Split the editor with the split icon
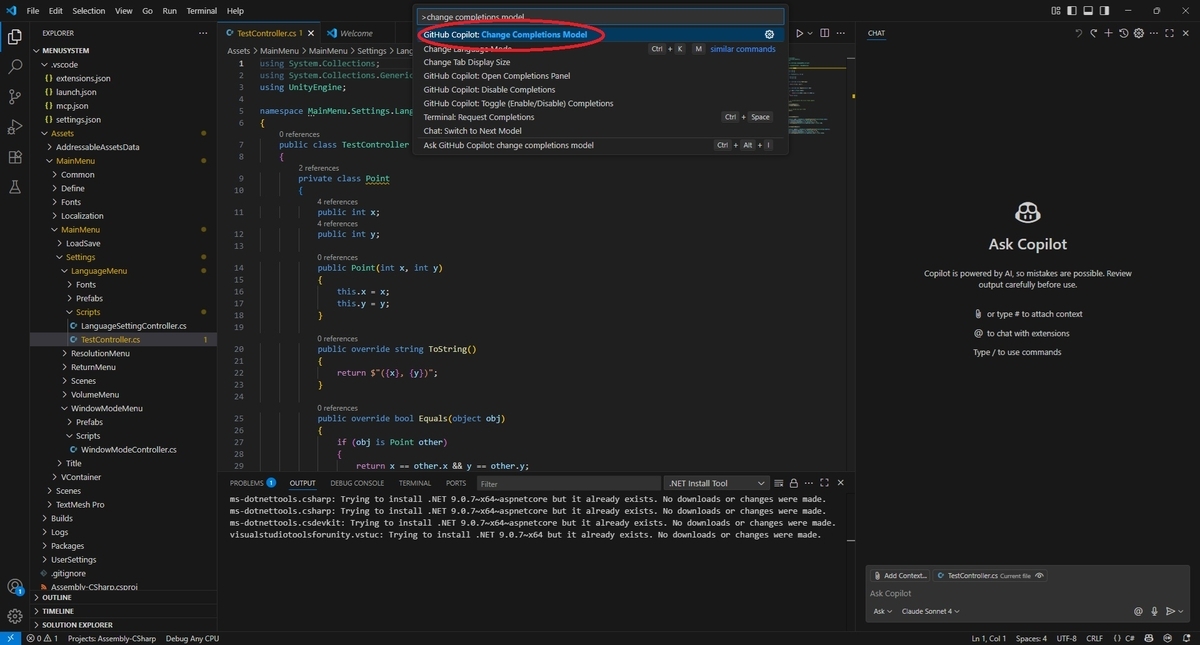 coord(826,33)
